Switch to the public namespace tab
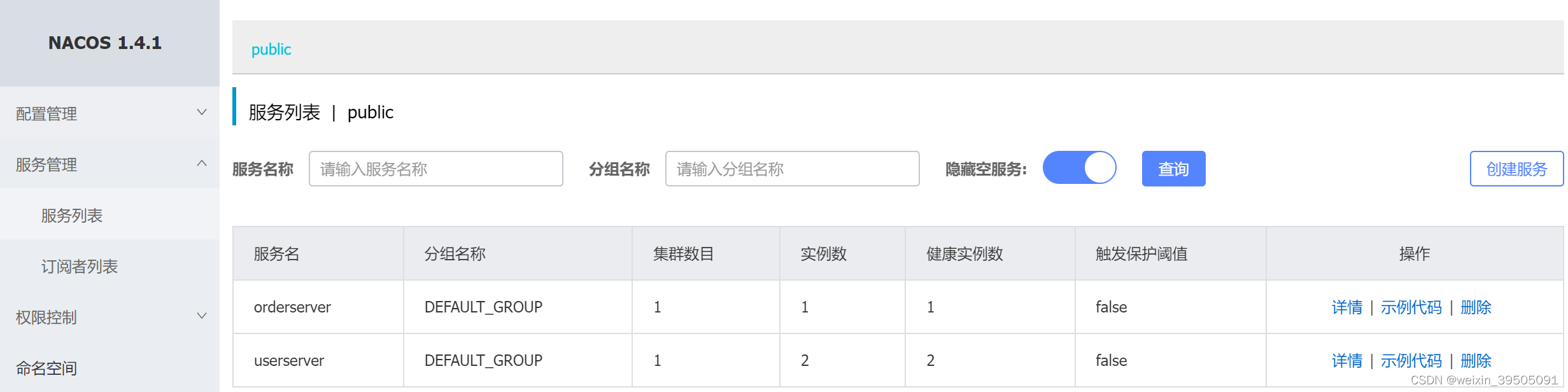1568x392 pixels. [271, 48]
